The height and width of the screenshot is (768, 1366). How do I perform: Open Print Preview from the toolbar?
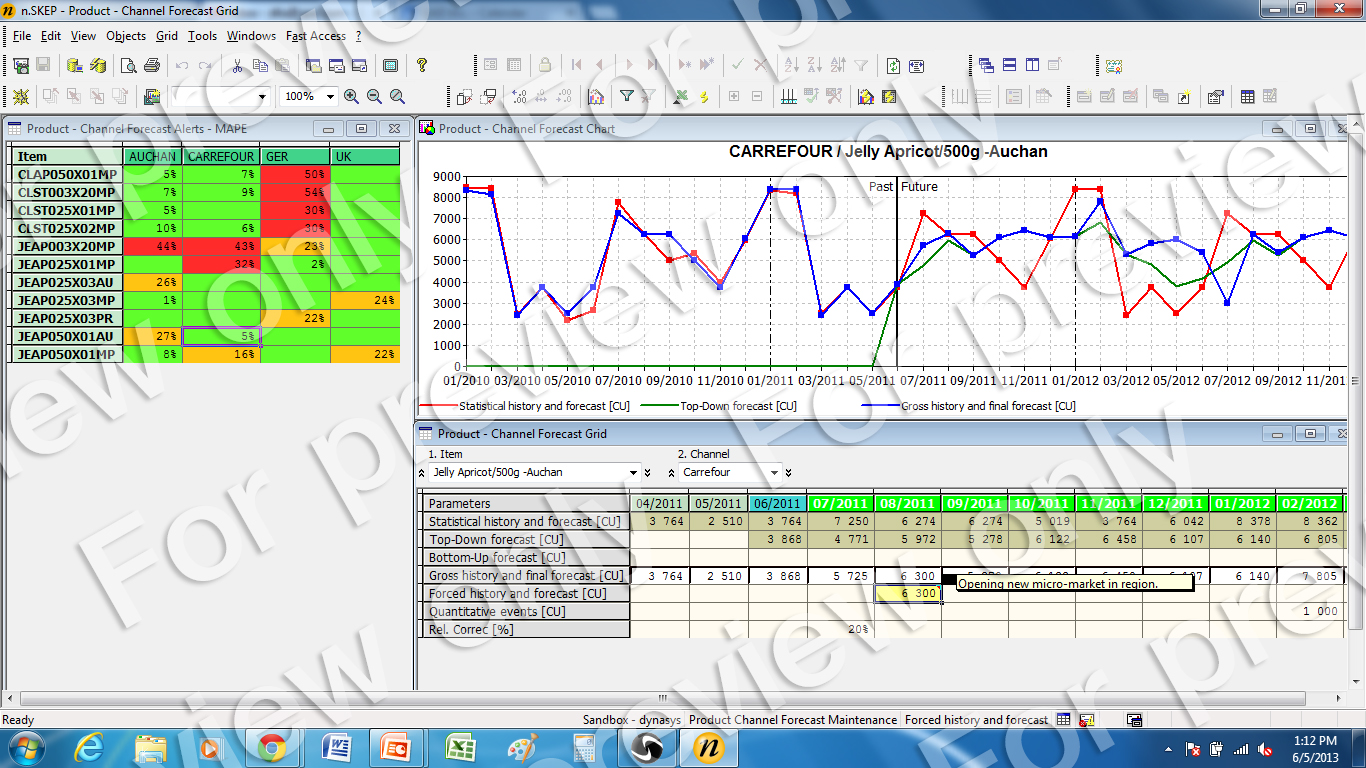tap(129, 66)
